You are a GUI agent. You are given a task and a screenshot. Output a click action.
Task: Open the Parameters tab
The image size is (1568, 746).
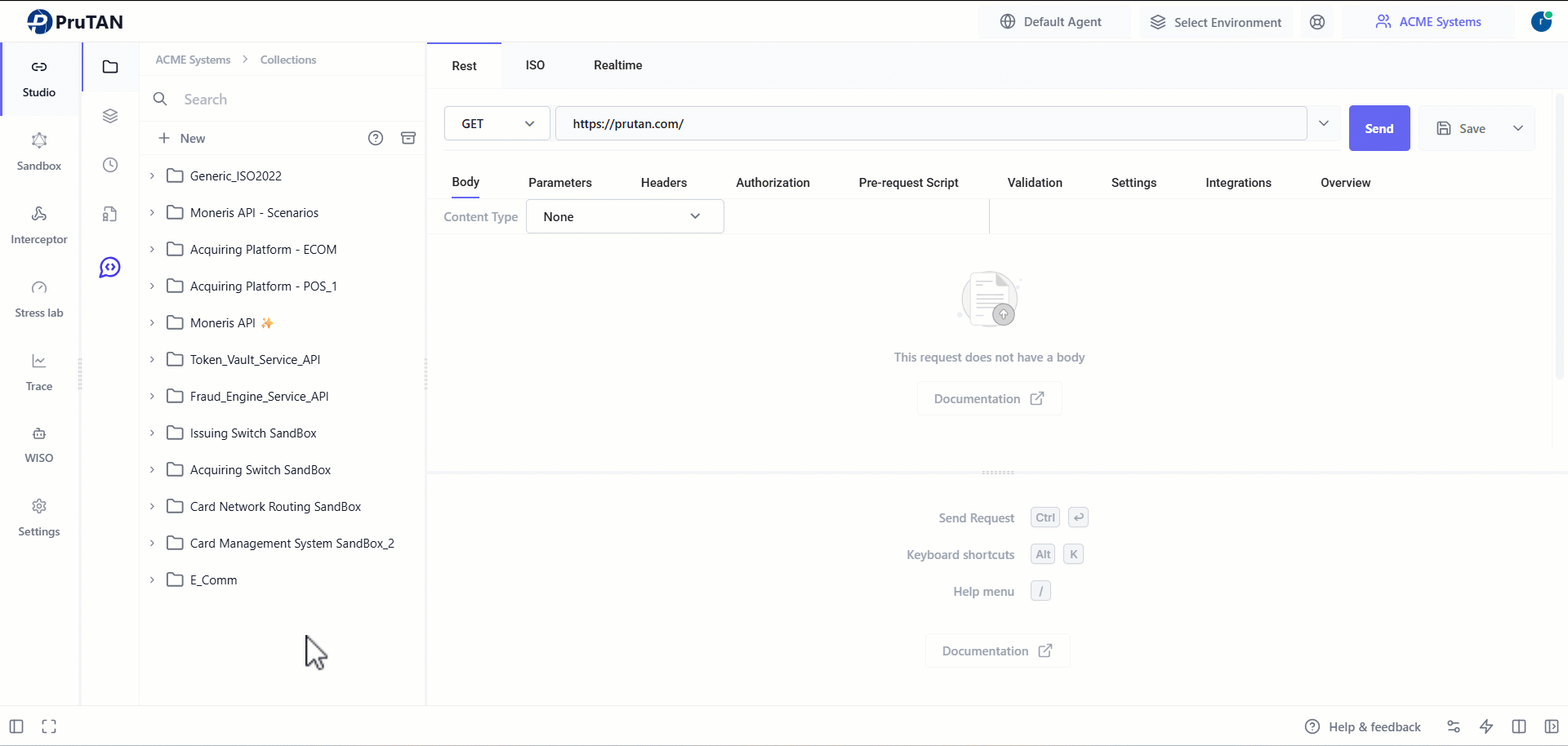click(x=560, y=183)
